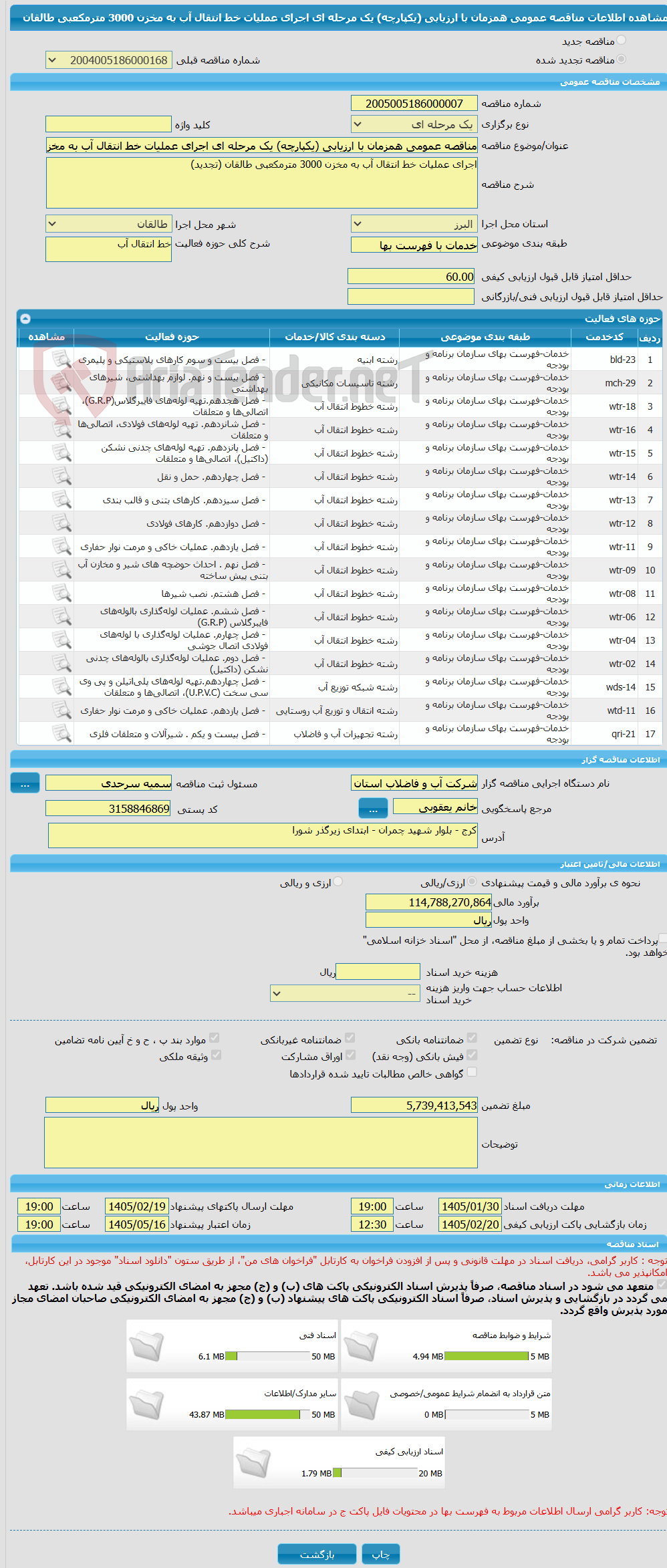Toggle اوراق مشارکت checkbox

pyautogui.click(x=350, y=1055)
